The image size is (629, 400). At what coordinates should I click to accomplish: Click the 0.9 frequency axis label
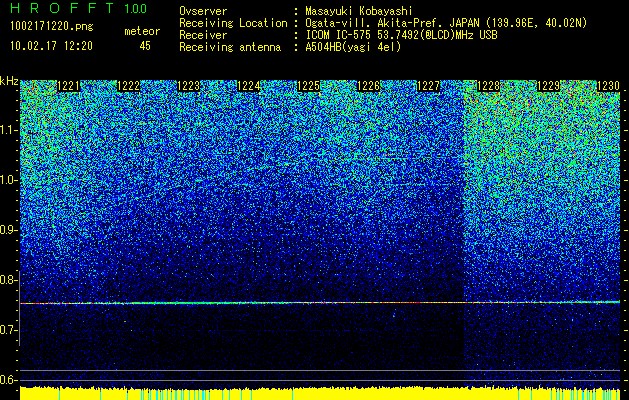coord(8,230)
